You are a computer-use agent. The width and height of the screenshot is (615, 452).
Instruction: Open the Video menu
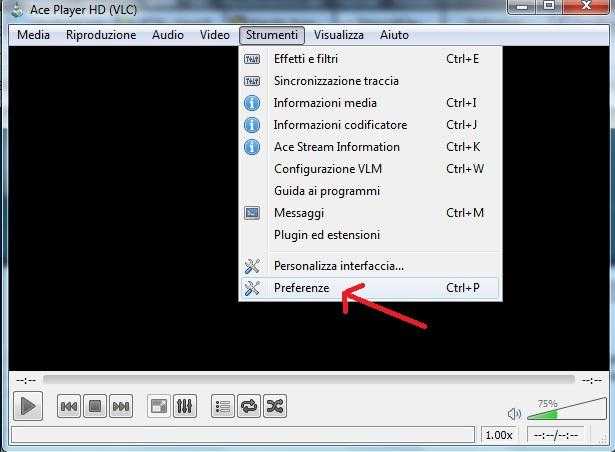[x=215, y=35]
